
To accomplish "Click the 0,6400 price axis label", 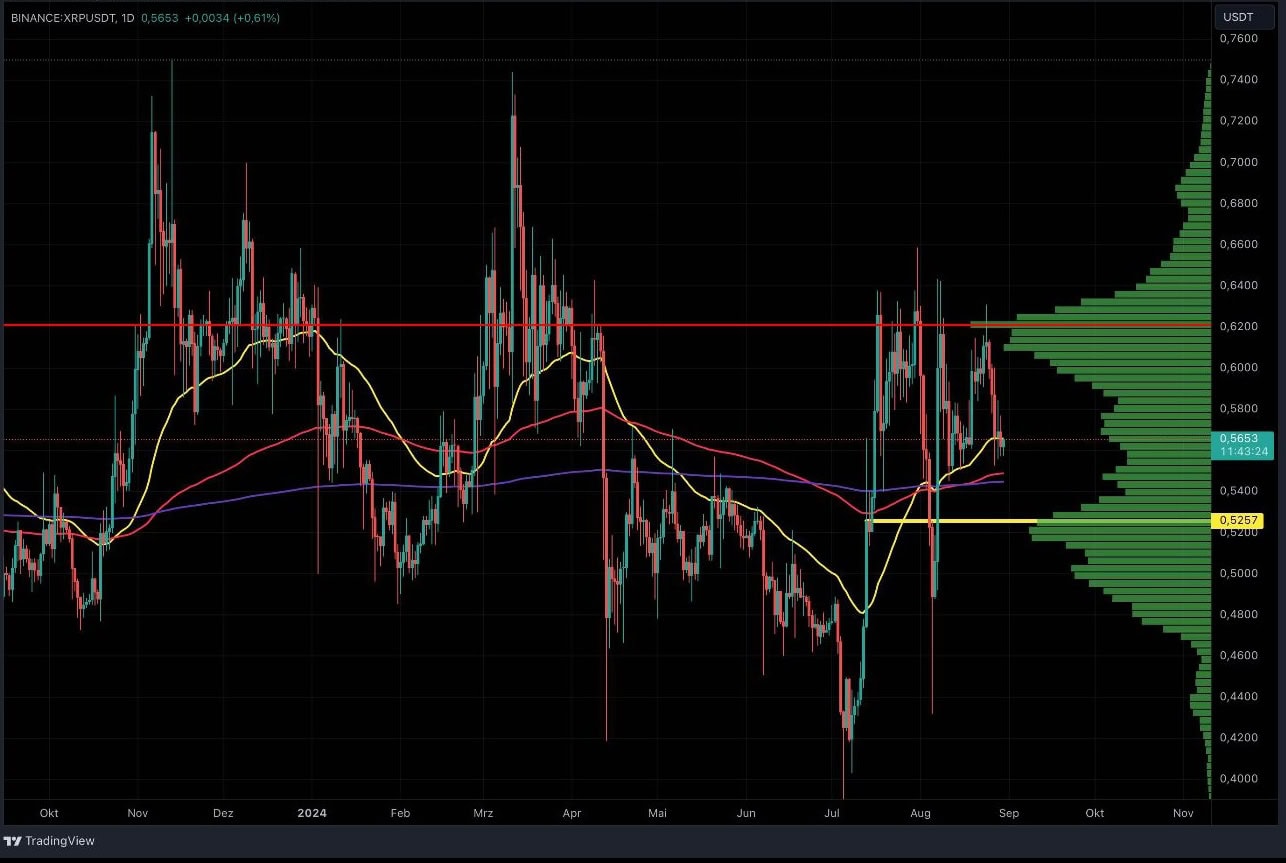I will tap(1238, 285).
